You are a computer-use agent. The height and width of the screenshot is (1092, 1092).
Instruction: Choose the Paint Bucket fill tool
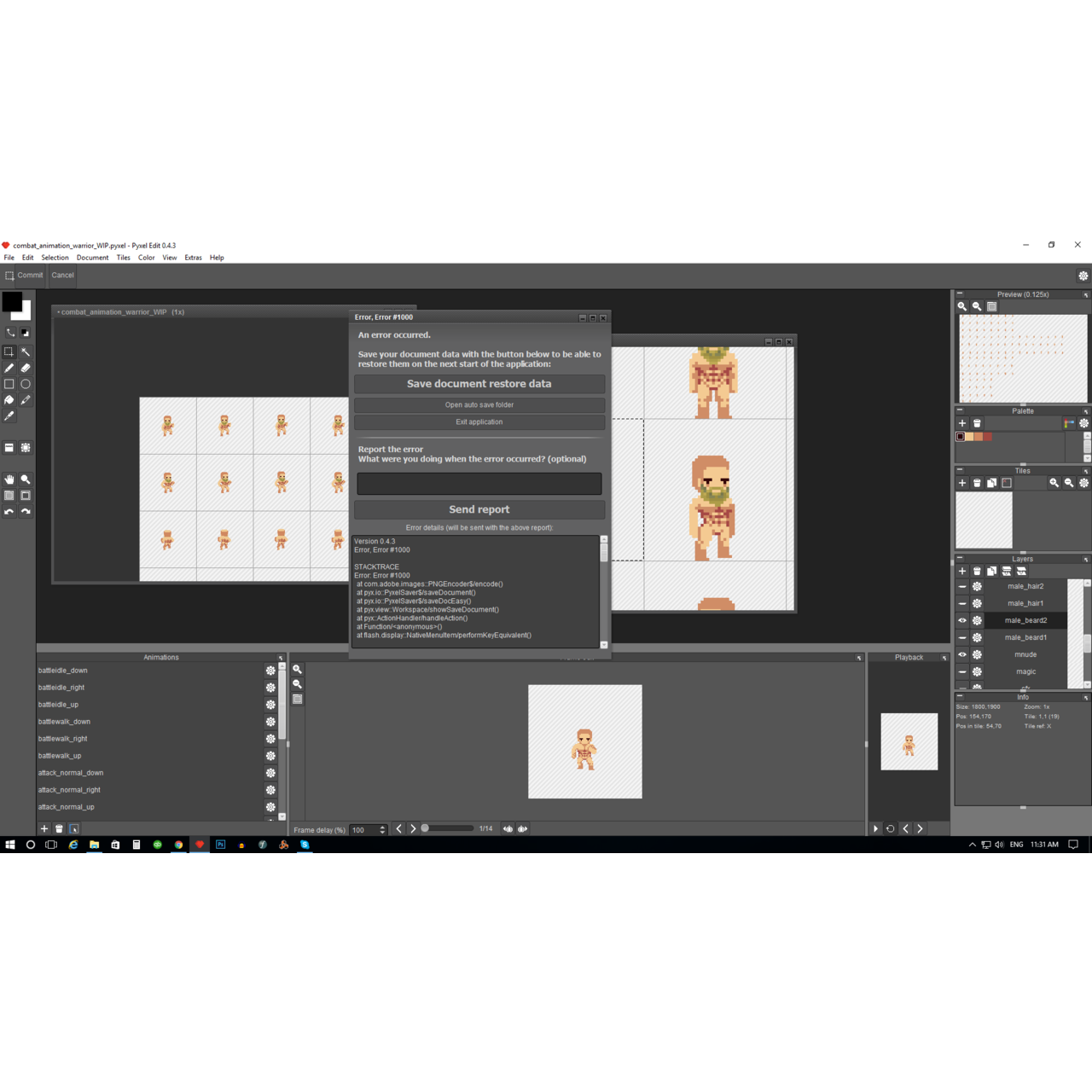[x=9, y=400]
